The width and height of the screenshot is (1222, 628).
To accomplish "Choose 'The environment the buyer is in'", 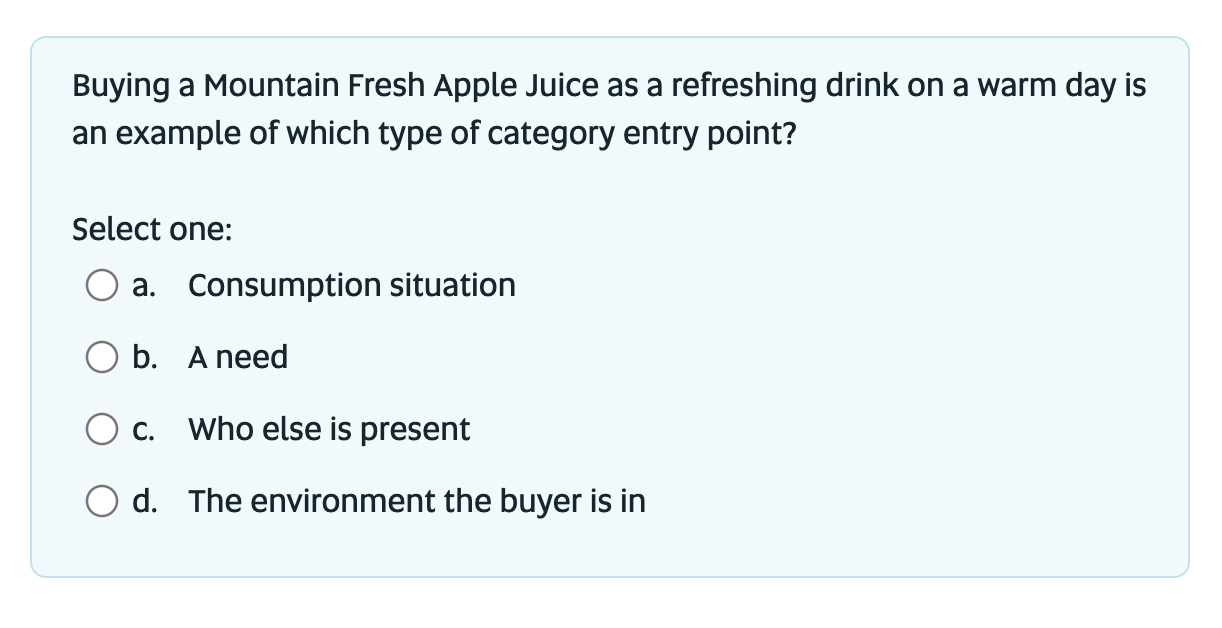I will 417,501.
